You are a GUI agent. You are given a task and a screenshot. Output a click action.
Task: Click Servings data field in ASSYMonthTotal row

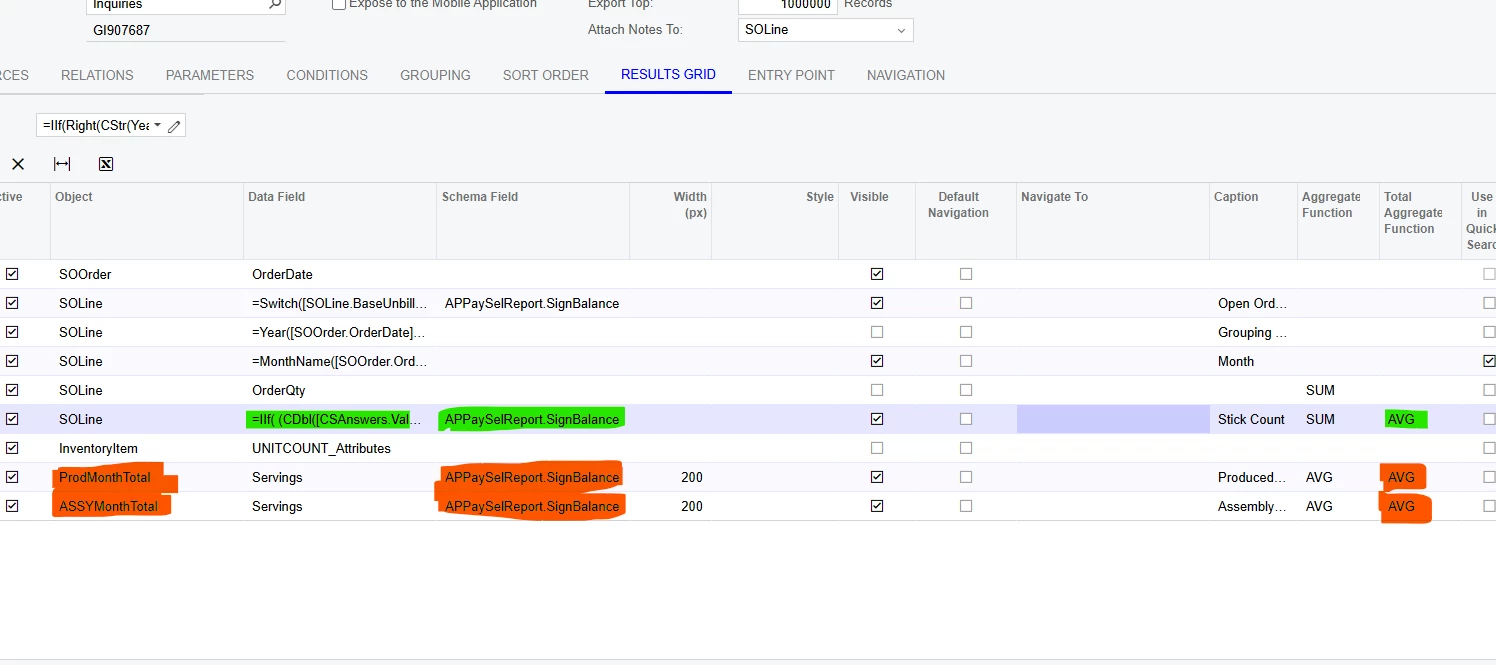click(340, 506)
